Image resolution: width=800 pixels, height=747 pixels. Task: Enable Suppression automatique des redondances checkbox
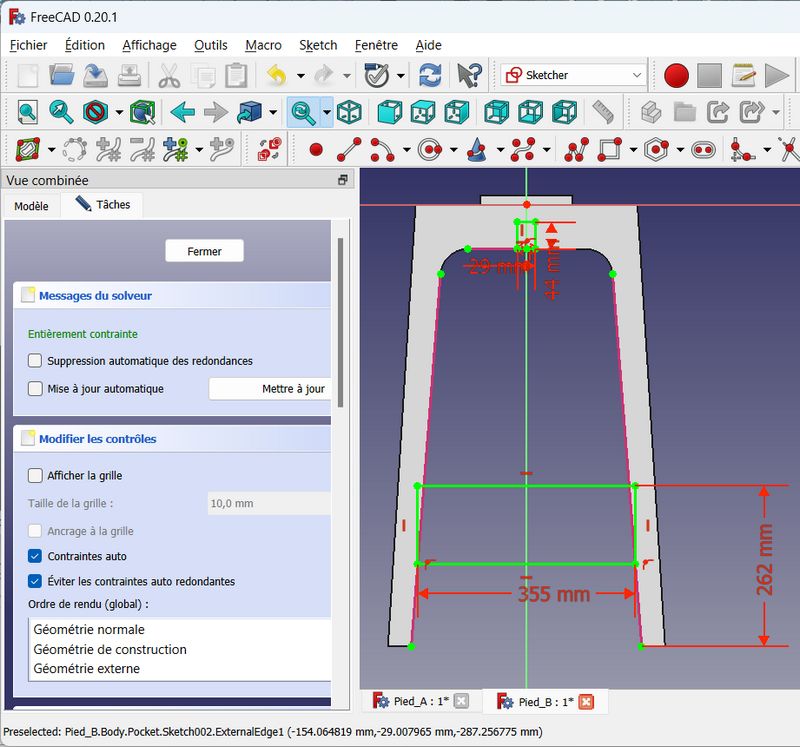tap(36, 361)
